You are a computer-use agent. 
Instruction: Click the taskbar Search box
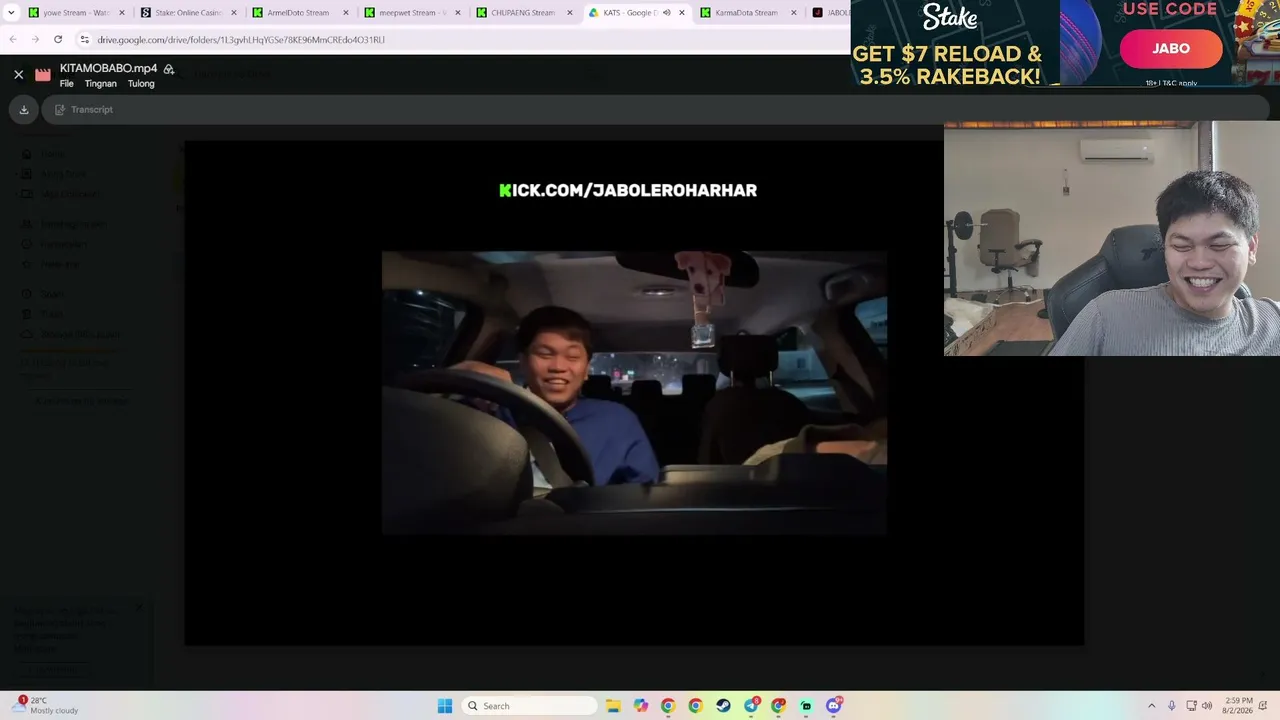pos(529,706)
